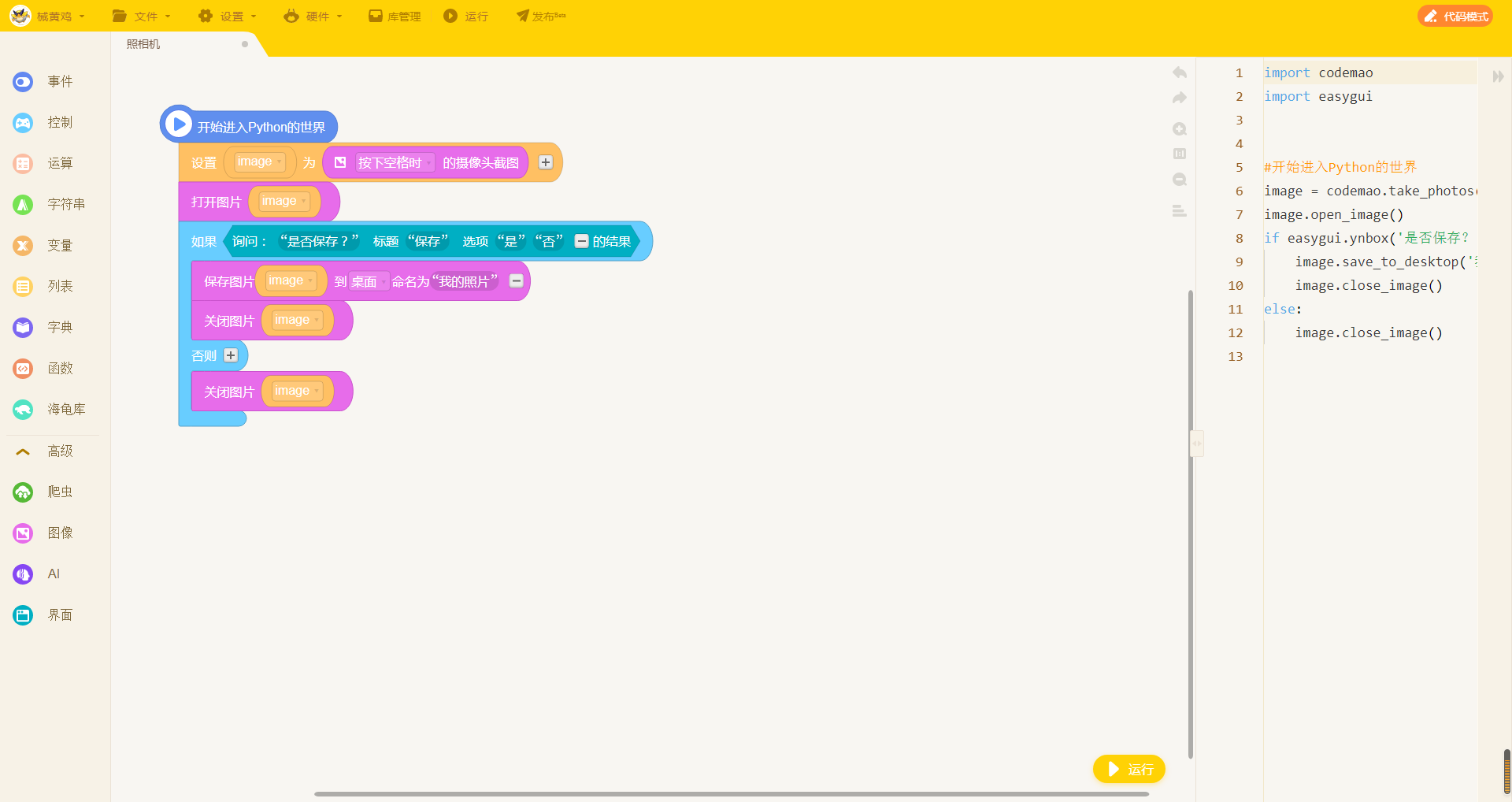Open the 文件 menu

pos(142,16)
